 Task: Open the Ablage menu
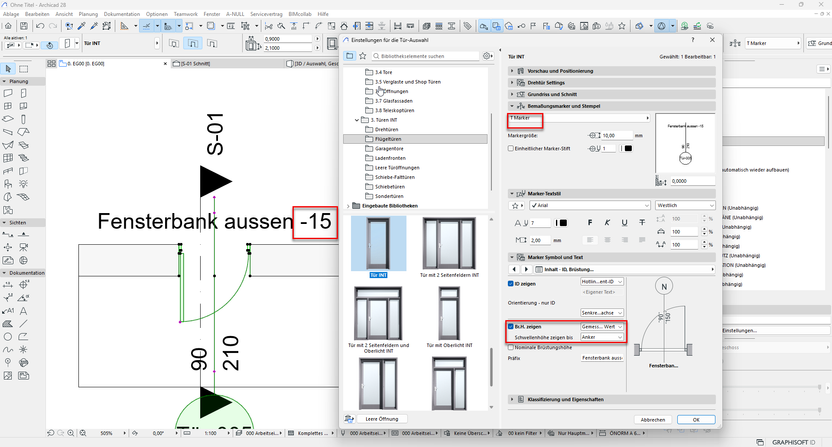(11, 14)
